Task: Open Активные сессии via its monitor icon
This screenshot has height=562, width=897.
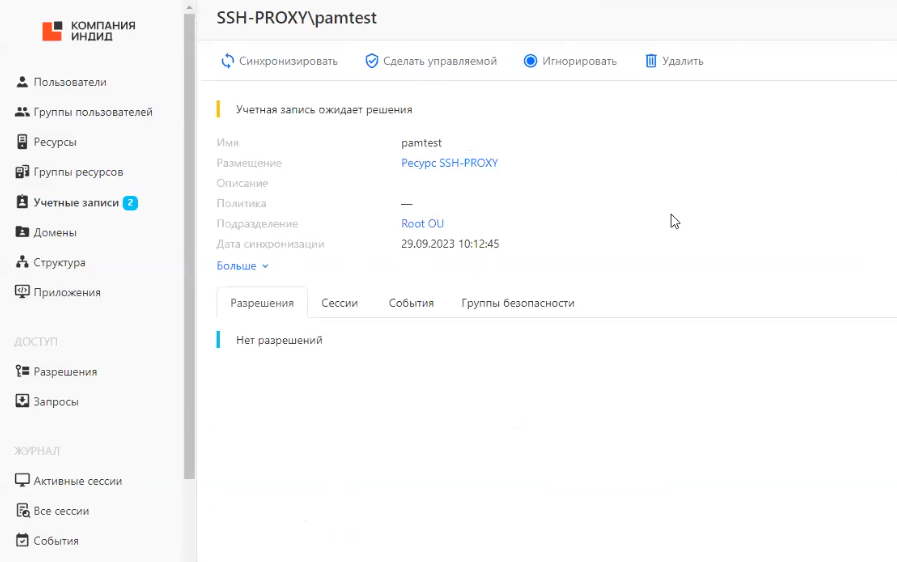Action: [x=22, y=481]
